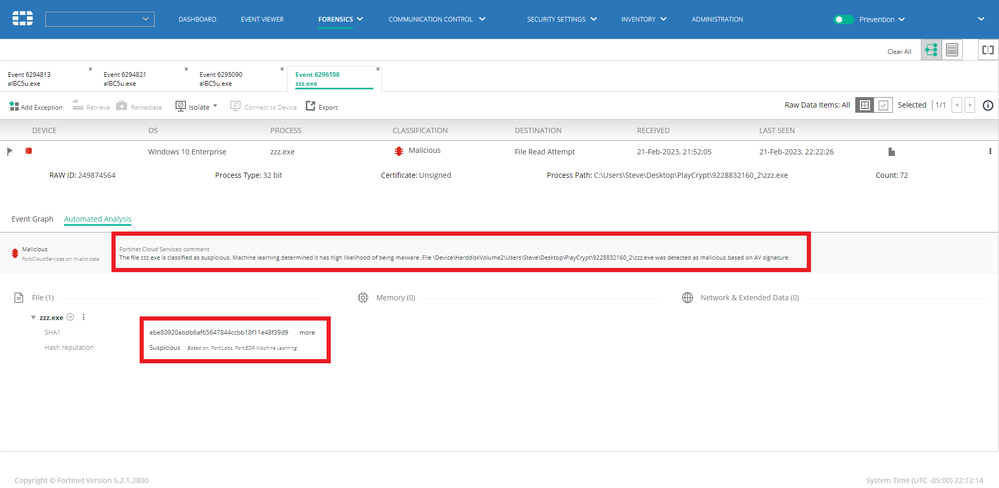Go to previous raw data item
Image resolution: width=999 pixels, height=488 pixels.
tap(956, 105)
